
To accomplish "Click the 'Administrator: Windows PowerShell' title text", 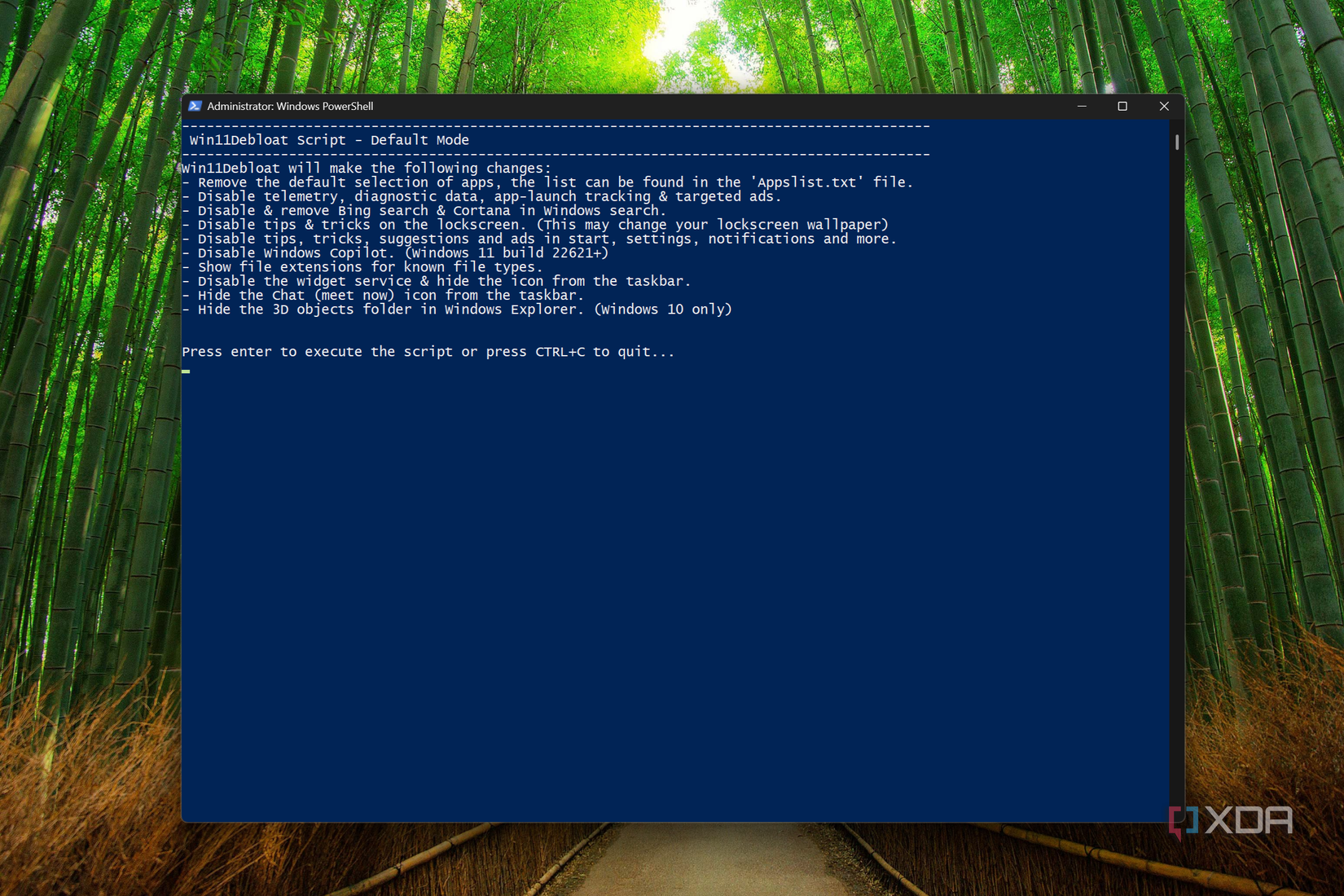I will pos(290,106).
